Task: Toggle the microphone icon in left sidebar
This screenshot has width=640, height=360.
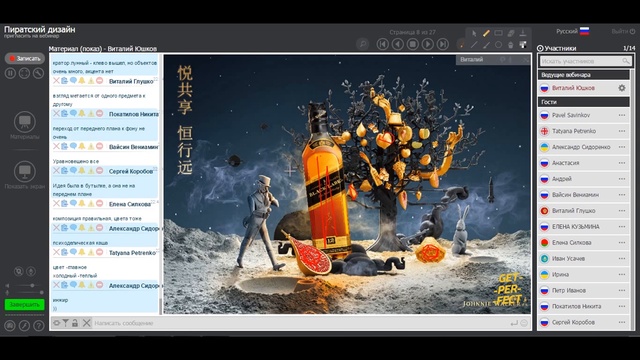Action: [x=31, y=271]
